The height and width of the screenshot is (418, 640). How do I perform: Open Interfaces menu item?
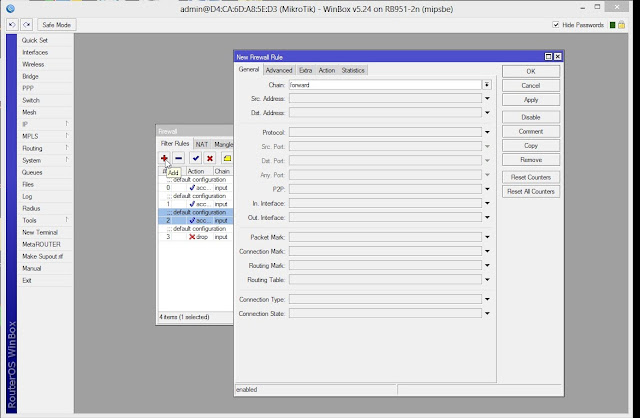pos(35,52)
